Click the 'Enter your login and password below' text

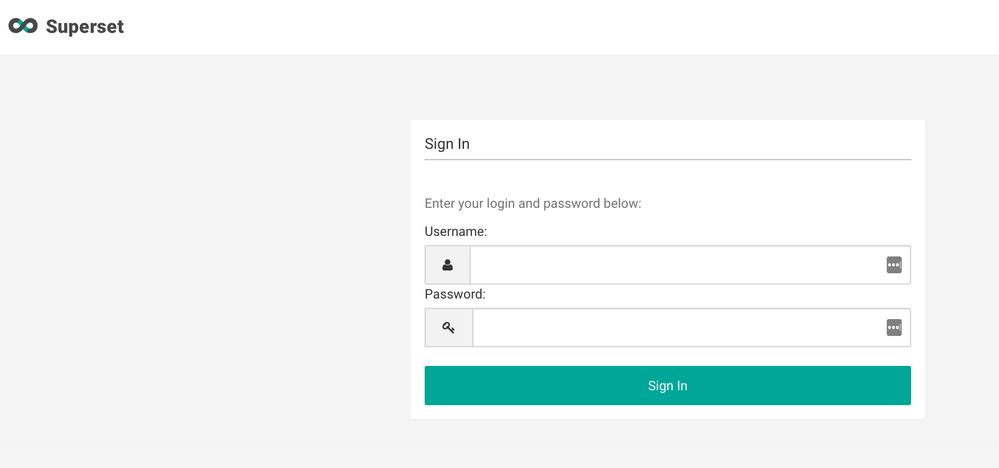(x=533, y=203)
